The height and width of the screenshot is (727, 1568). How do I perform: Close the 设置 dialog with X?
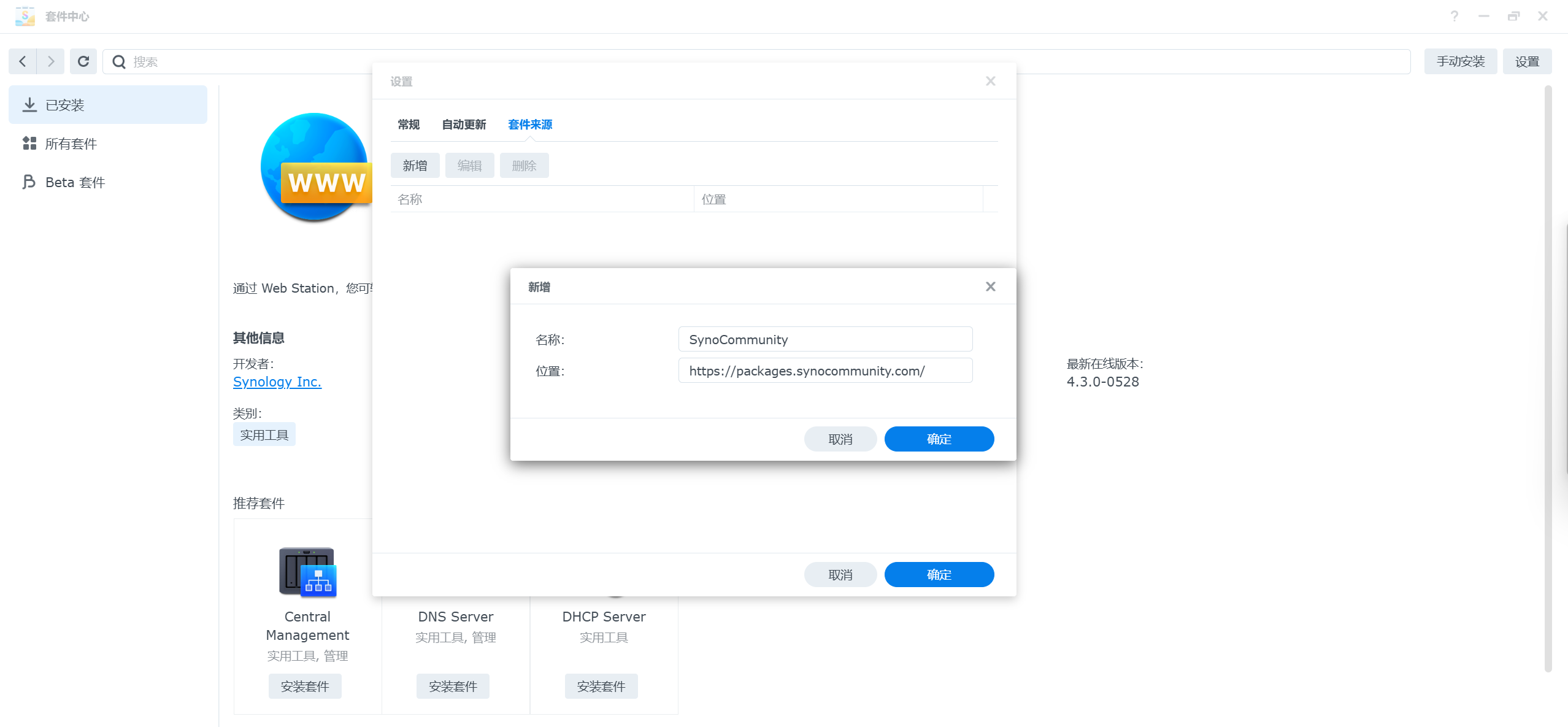click(990, 81)
